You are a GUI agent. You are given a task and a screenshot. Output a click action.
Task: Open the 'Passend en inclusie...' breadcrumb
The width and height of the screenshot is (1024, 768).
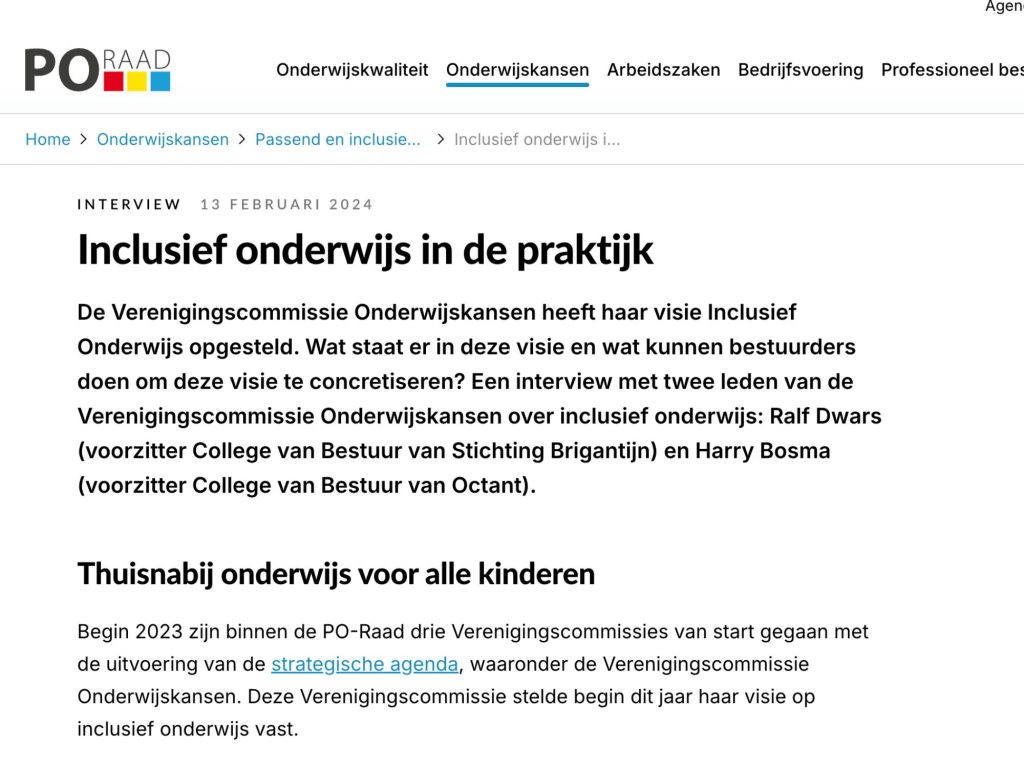(337, 139)
